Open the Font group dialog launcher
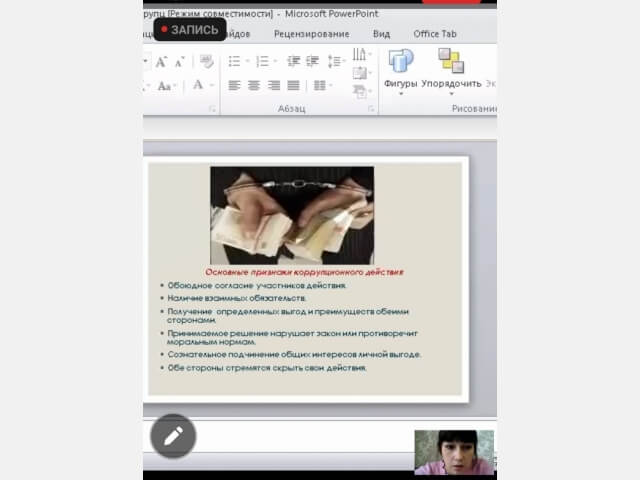Image resolution: width=640 pixels, height=480 pixels. [212, 109]
